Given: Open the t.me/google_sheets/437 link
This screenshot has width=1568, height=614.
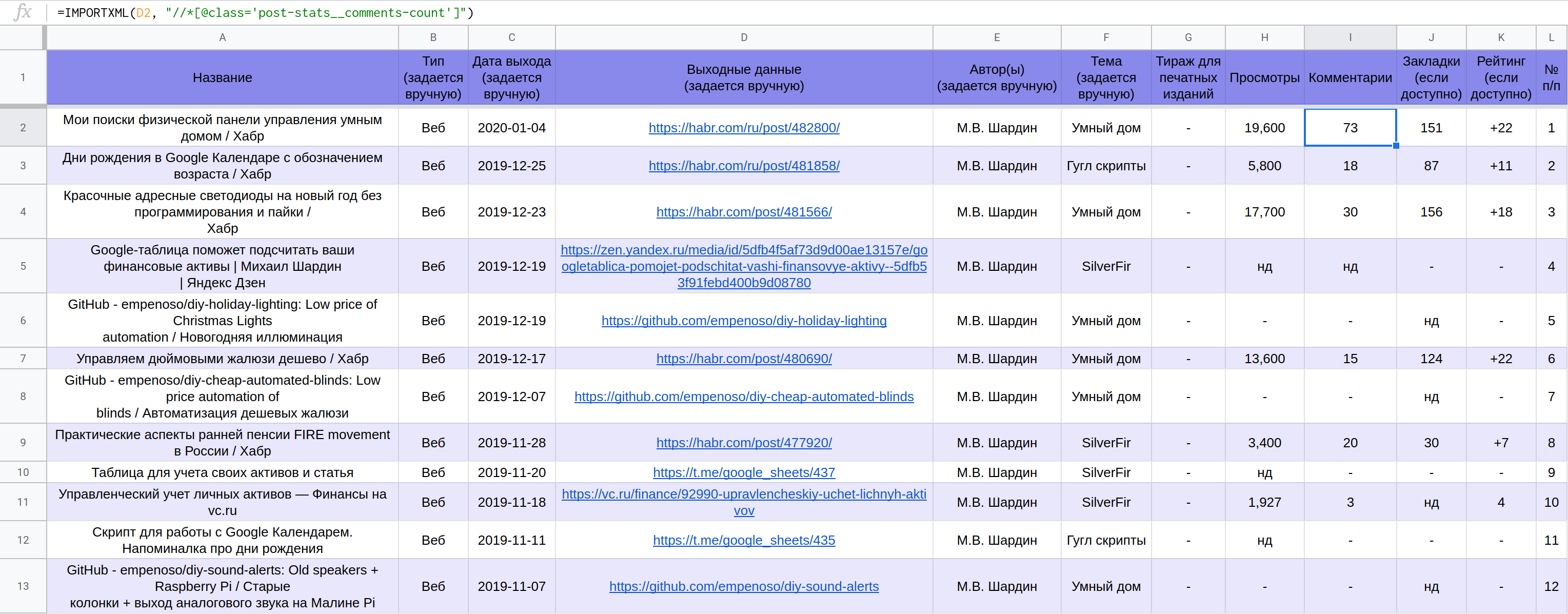Looking at the screenshot, I should click(743, 472).
